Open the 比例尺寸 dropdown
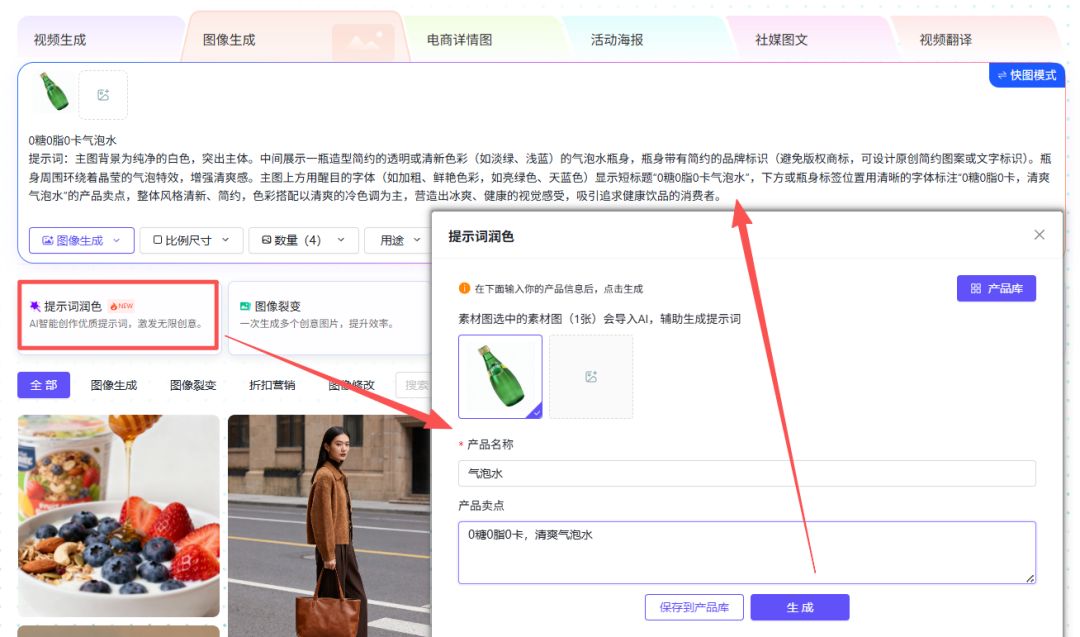The image size is (1080, 637). tap(190, 240)
